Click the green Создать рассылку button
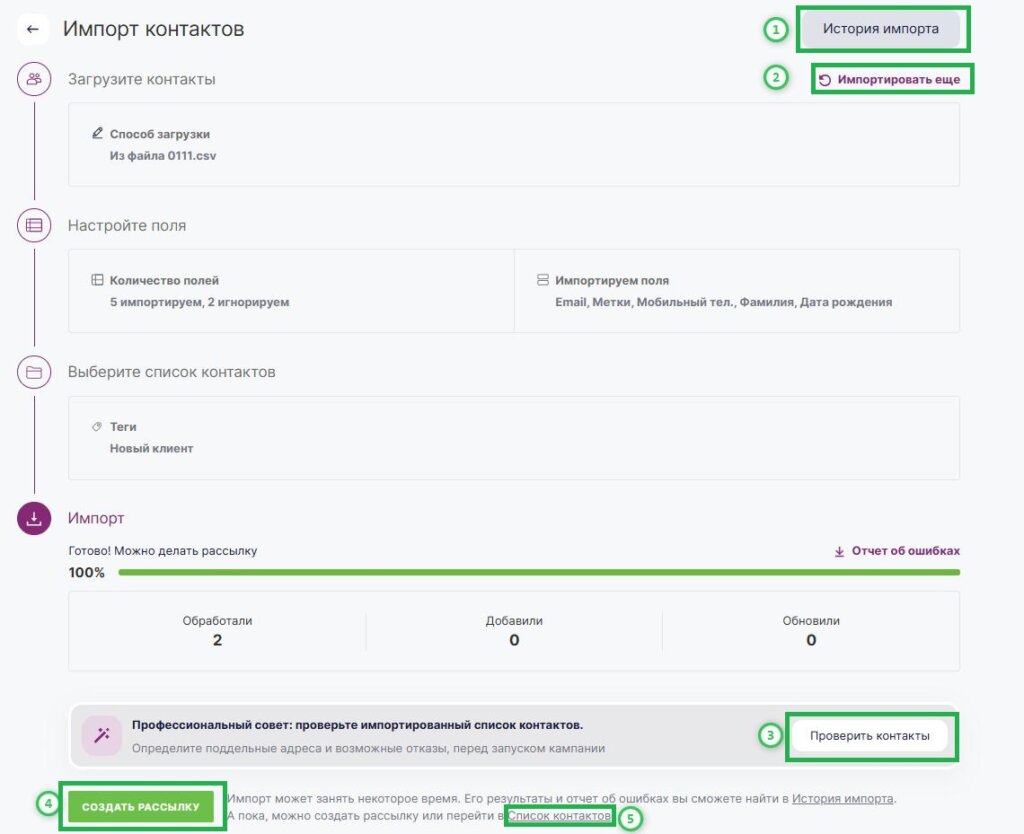This screenshot has width=1024, height=834. click(141, 806)
